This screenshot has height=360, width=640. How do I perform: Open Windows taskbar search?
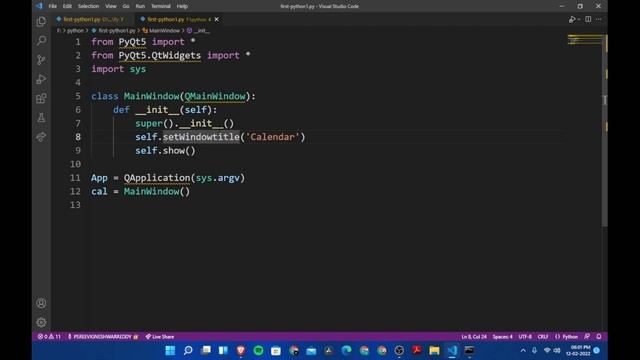point(188,350)
